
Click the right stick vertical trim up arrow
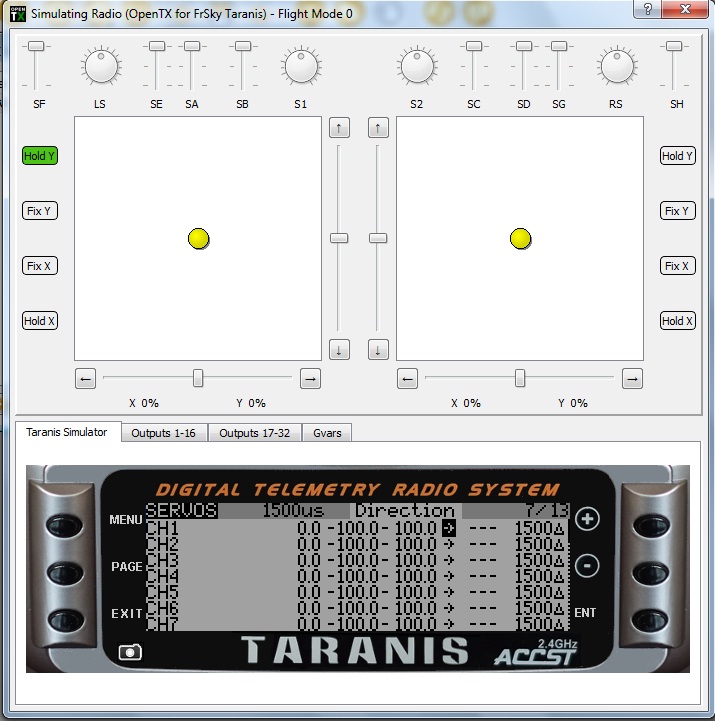point(378,128)
